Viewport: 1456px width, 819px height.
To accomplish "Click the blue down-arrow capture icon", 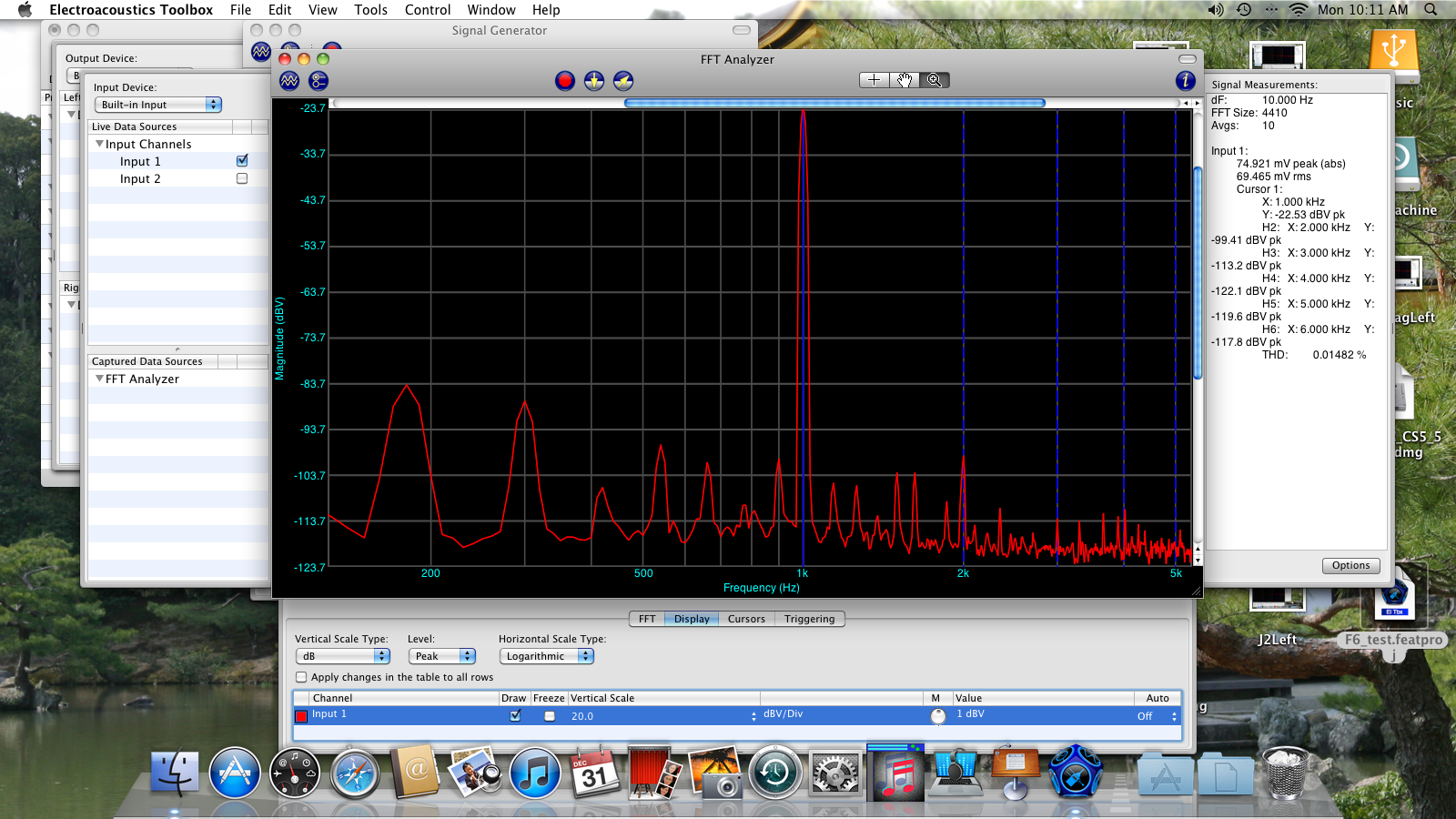I will pos(594,81).
